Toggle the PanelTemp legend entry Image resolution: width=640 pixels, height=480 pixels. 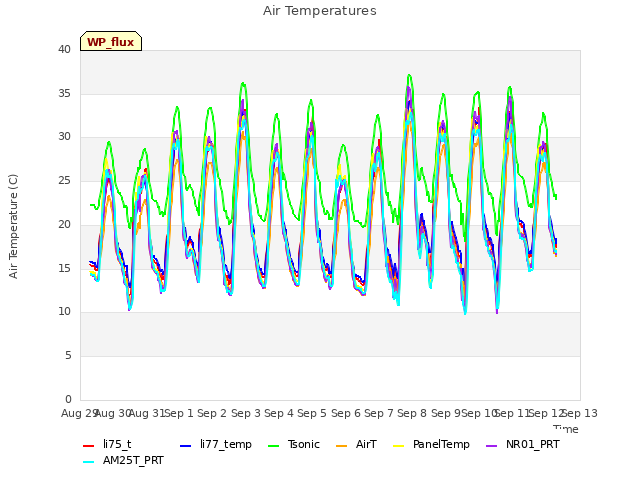click(x=431, y=444)
